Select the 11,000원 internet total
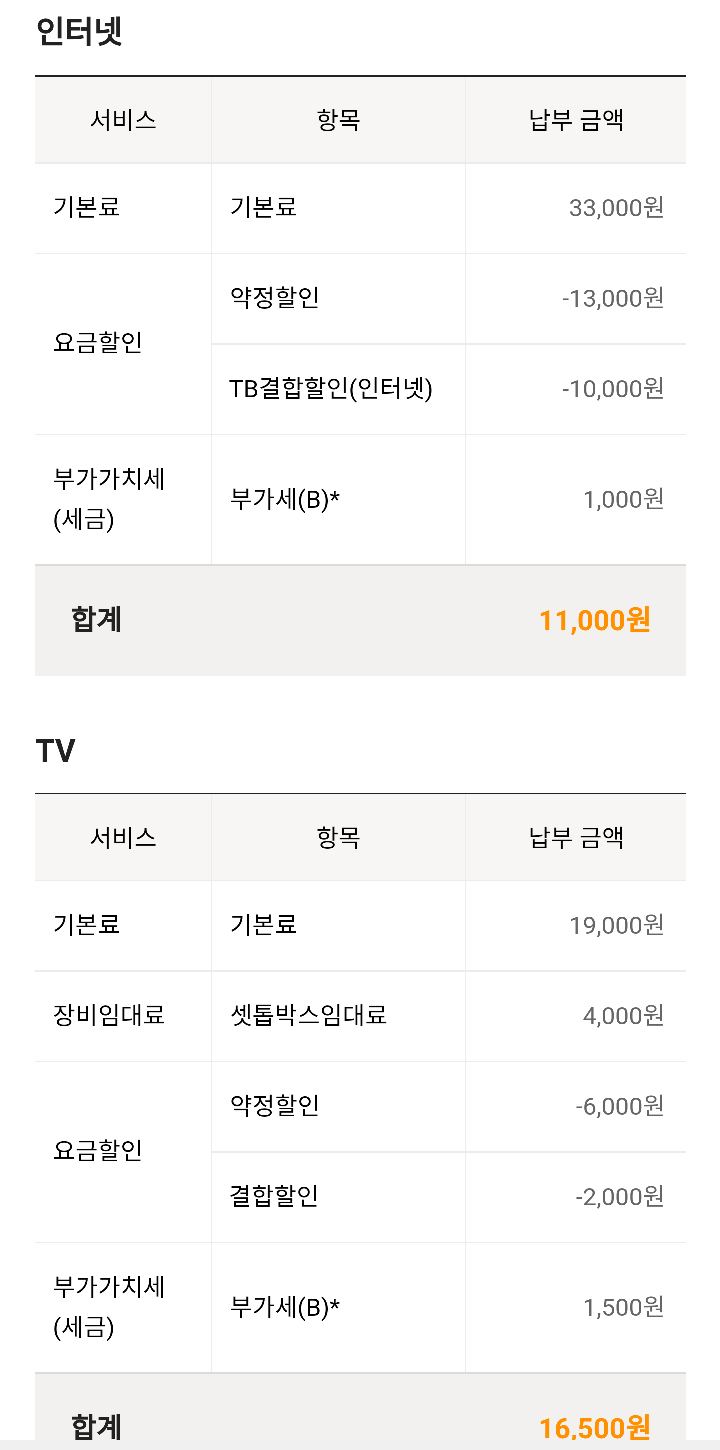Screen dimensions: 720x1450 [595, 620]
